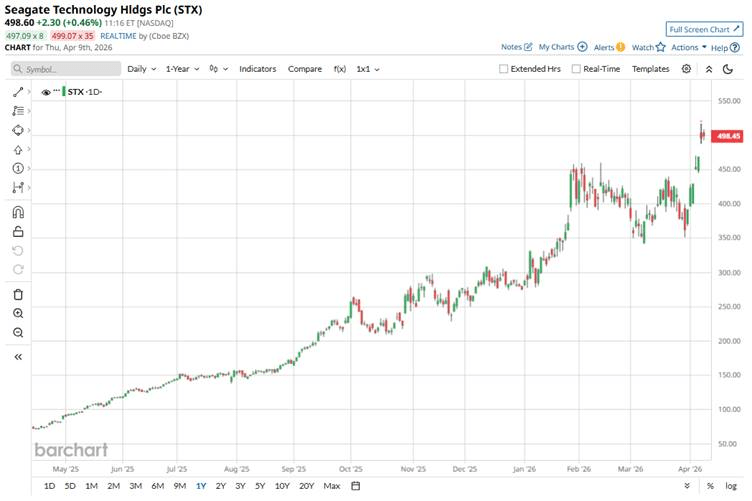Open the Compare menu
The width and height of the screenshot is (752, 501).
305,69
